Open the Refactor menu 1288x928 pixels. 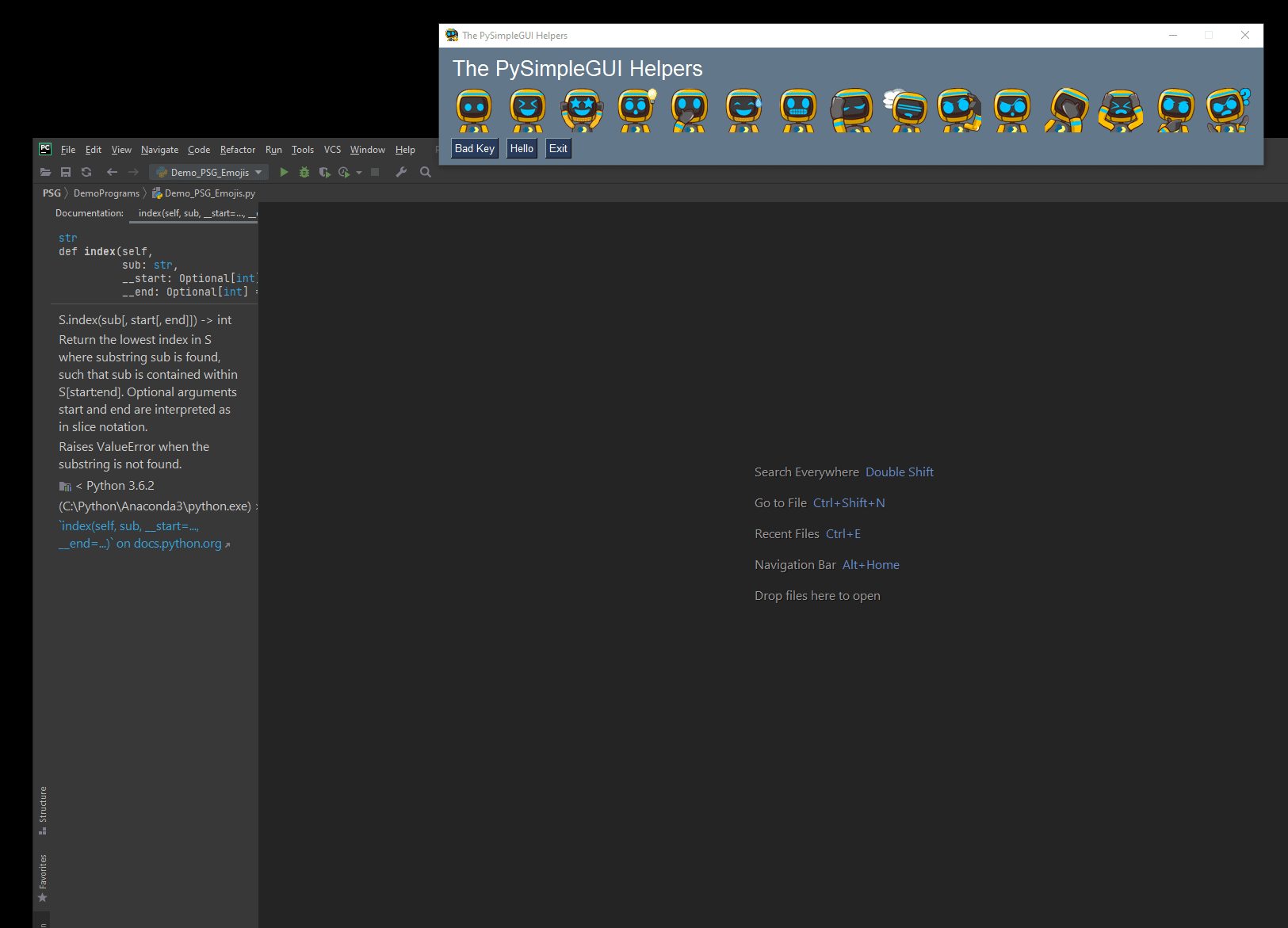pyautogui.click(x=238, y=150)
